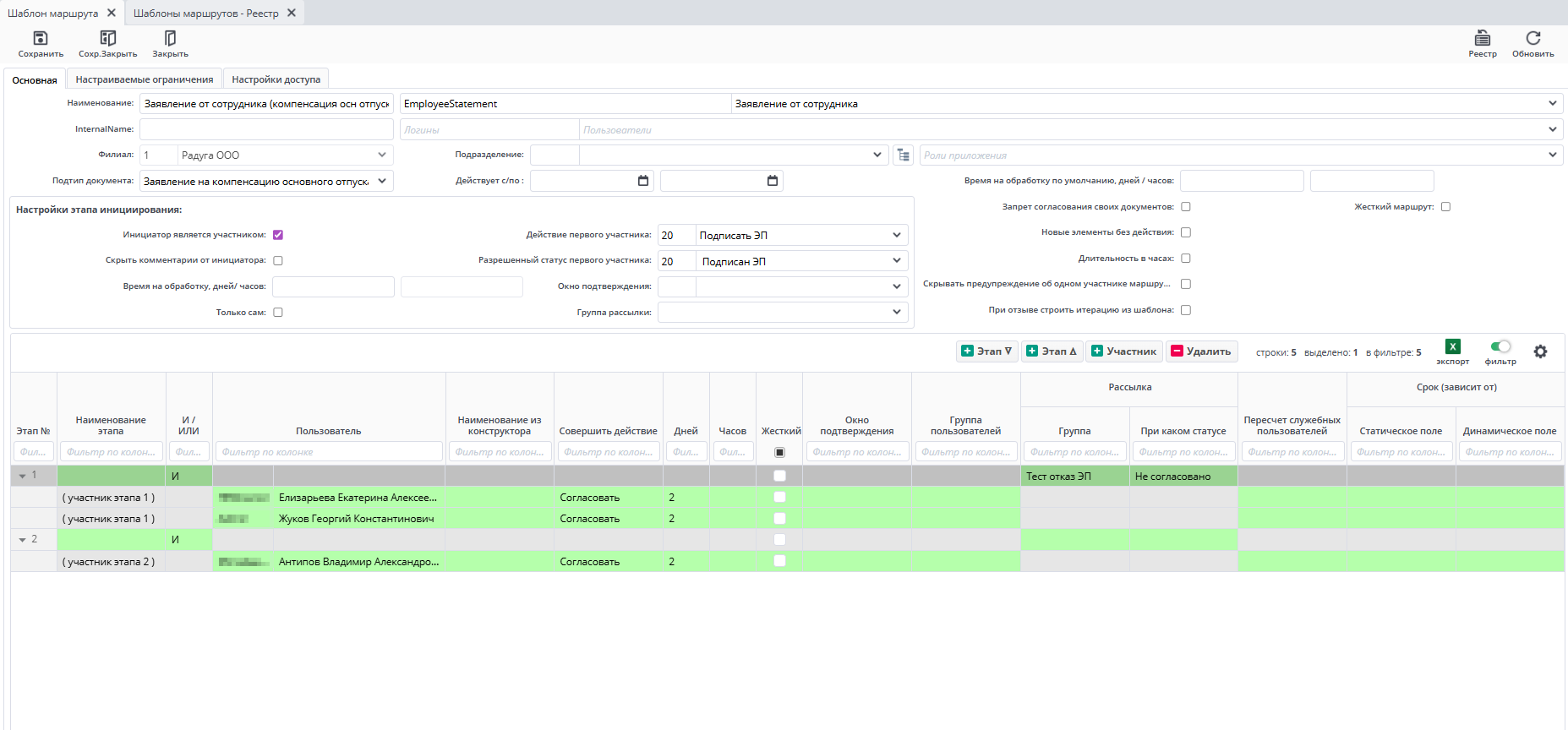Click the Удалить button
Viewport: 1568px width, 730px height.
click(x=1200, y=351)
